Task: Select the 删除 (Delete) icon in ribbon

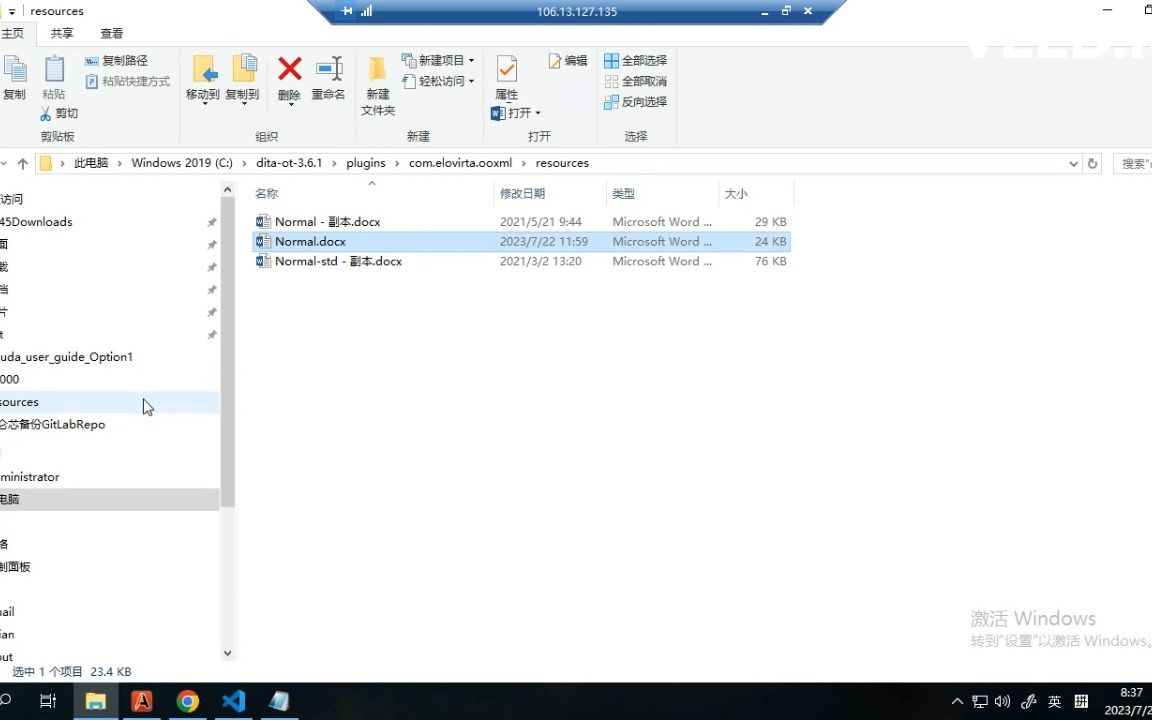Action: click(x=289, y=80)
